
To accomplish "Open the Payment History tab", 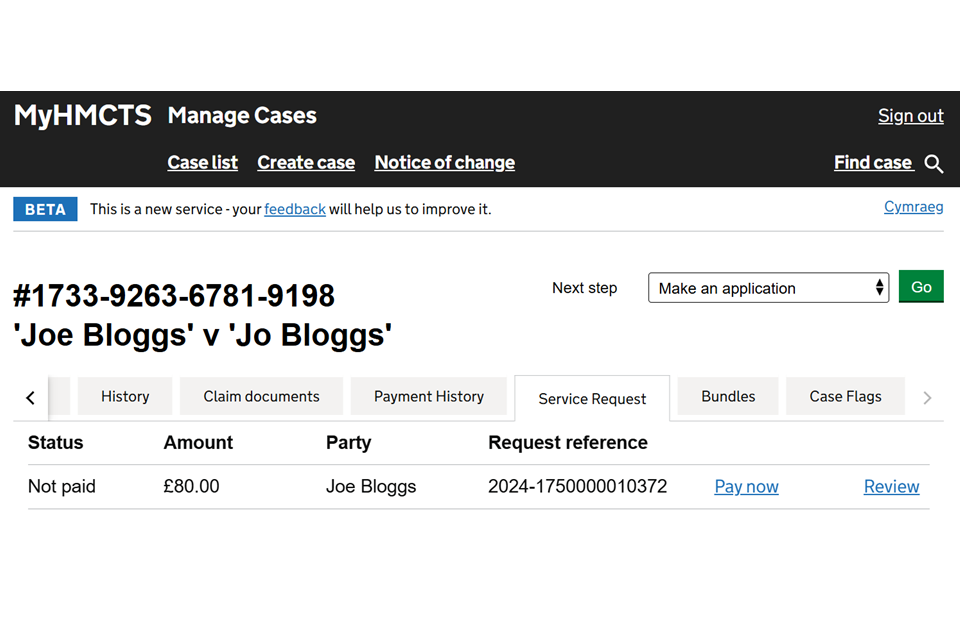I will pos(429,396).
